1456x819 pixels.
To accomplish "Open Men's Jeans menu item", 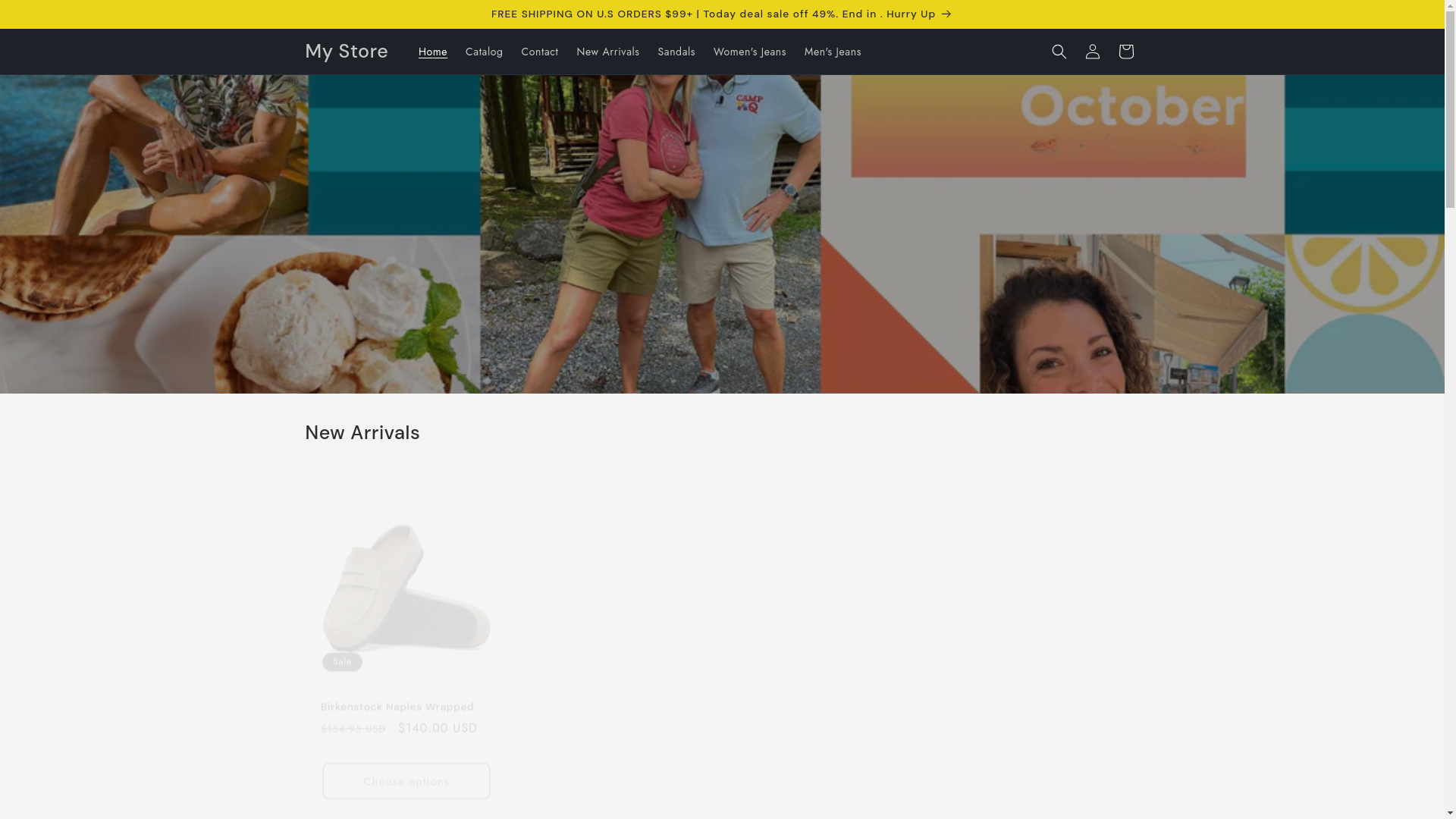I will point(832,52).
